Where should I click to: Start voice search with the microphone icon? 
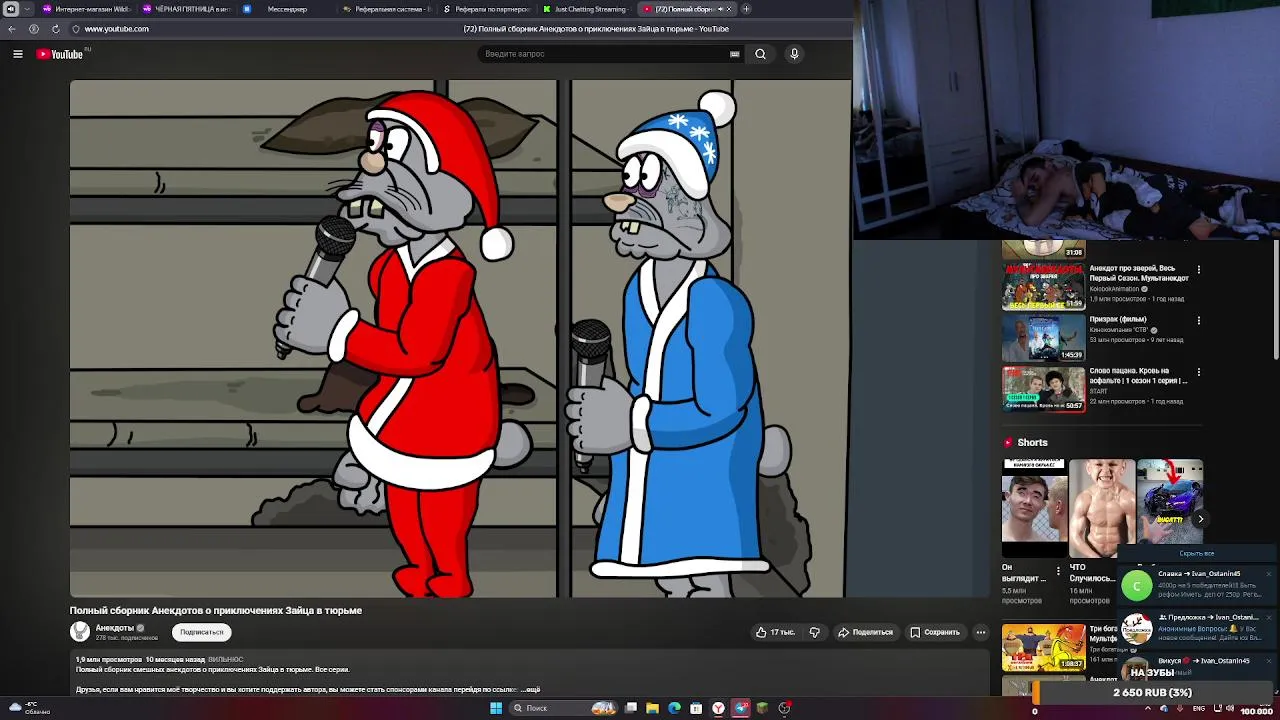(794, 54)
